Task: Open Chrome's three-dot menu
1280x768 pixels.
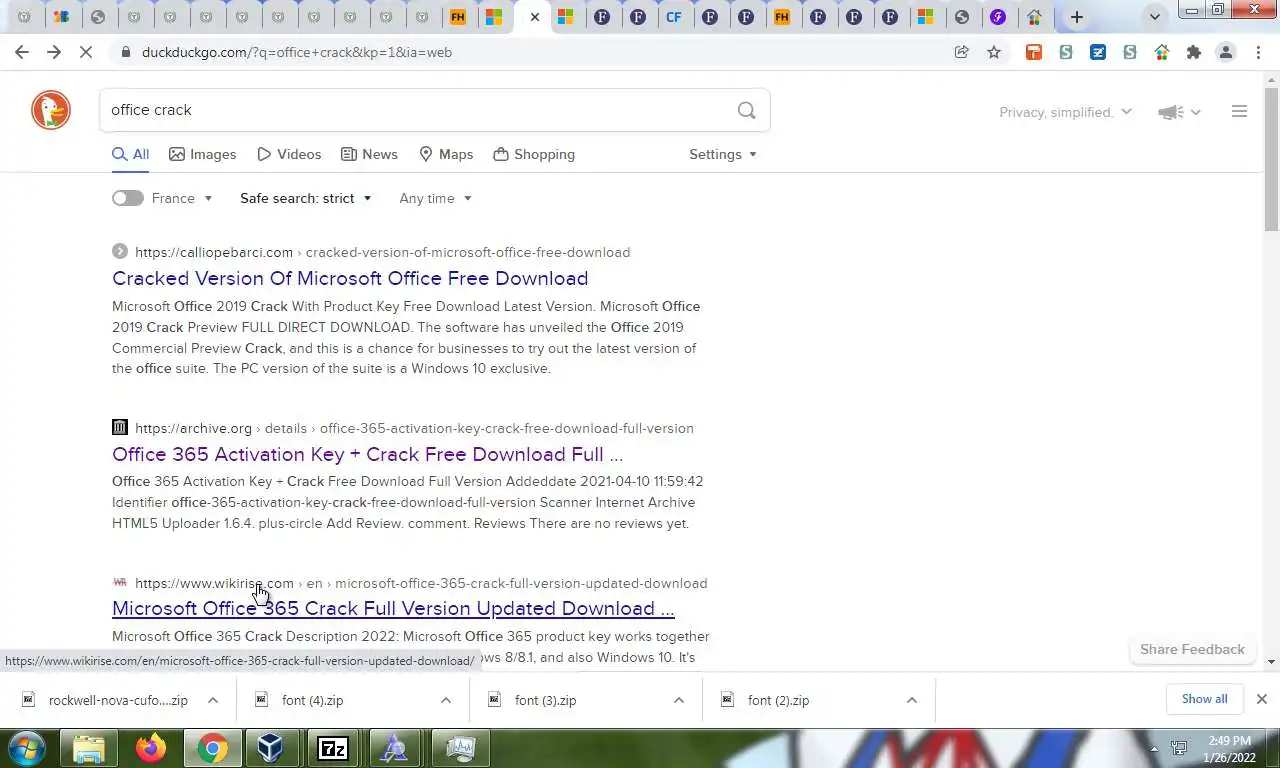Action: (1258, 52)
